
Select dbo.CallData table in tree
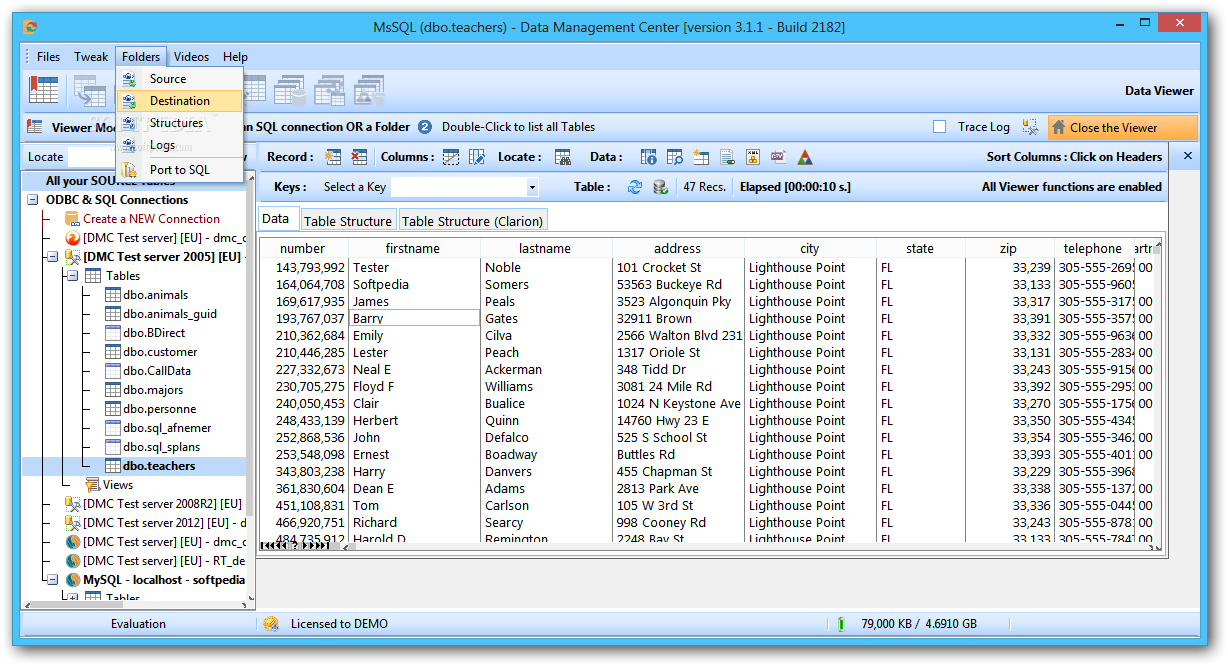157,371
